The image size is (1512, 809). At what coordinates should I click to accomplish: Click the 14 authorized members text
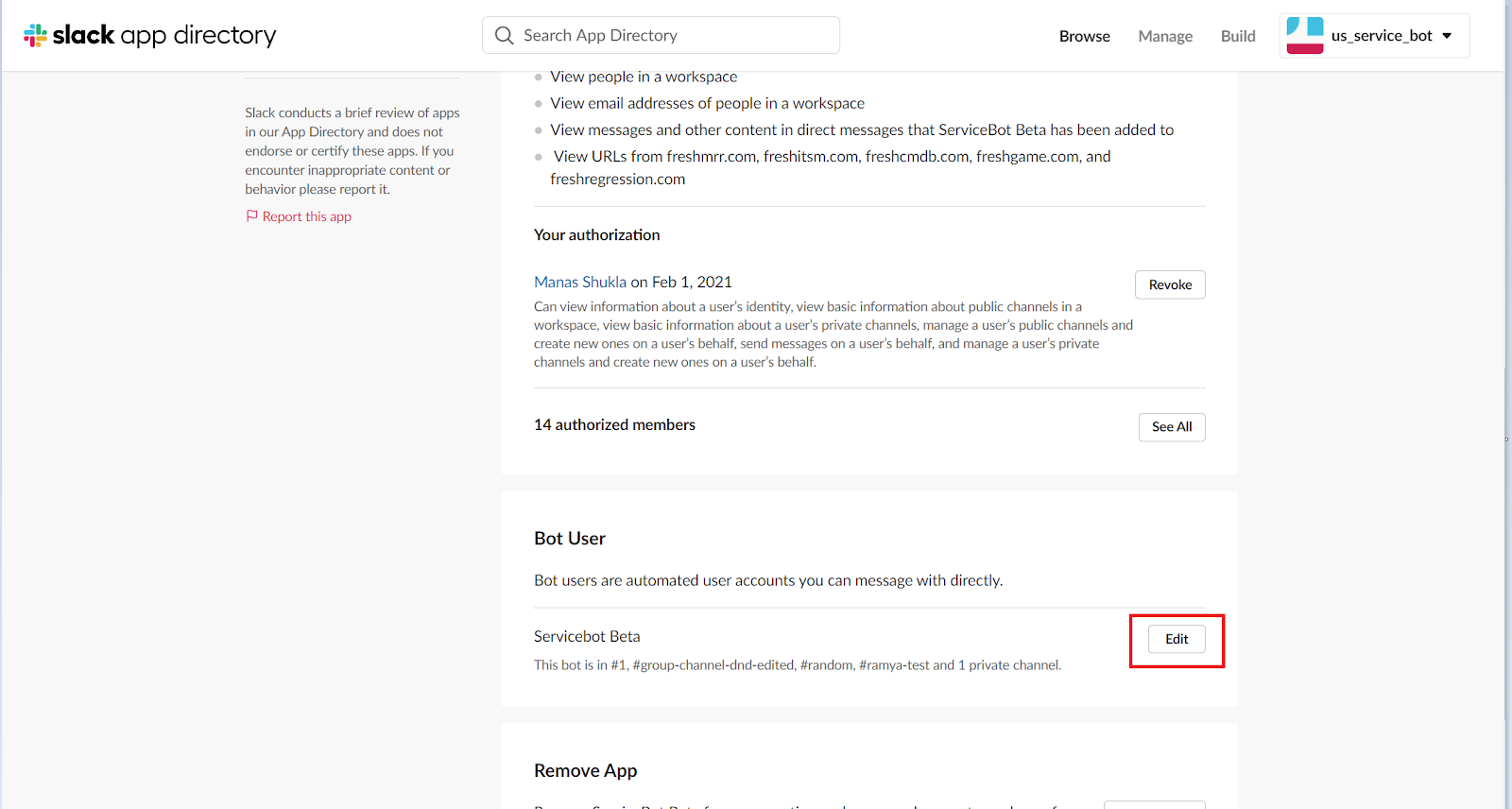(614, 425)
